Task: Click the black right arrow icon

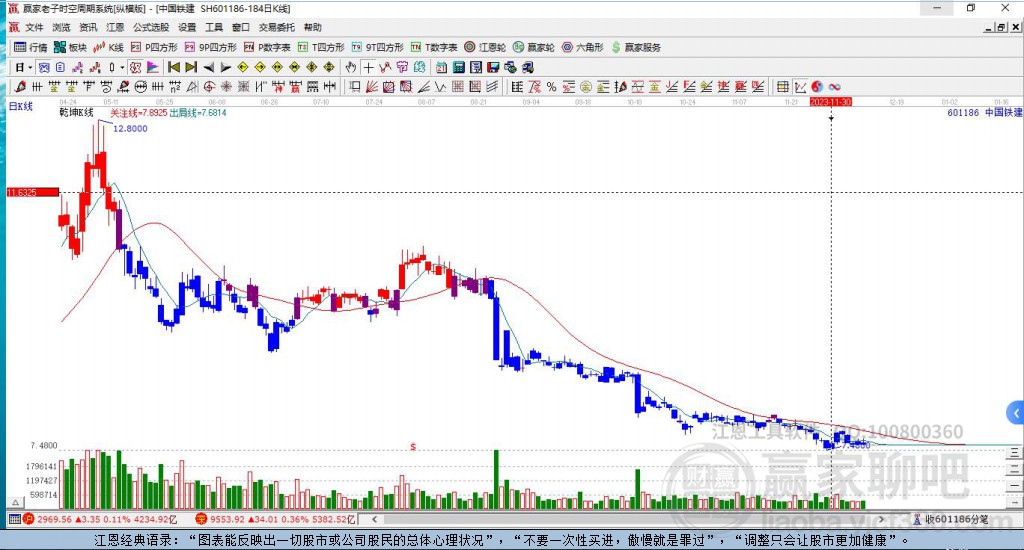Action: click(225, 67)
